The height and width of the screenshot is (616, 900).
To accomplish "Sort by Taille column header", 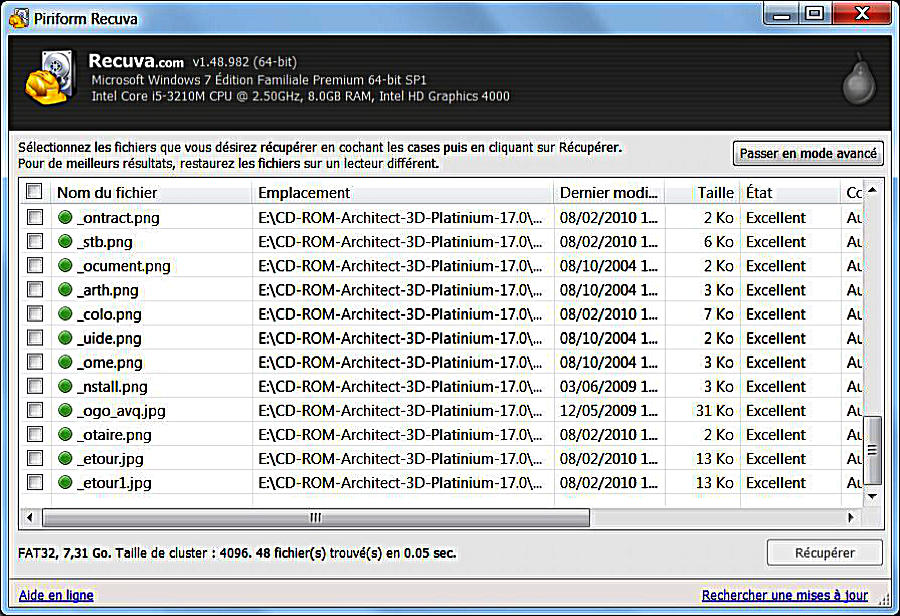I will 703,193.
